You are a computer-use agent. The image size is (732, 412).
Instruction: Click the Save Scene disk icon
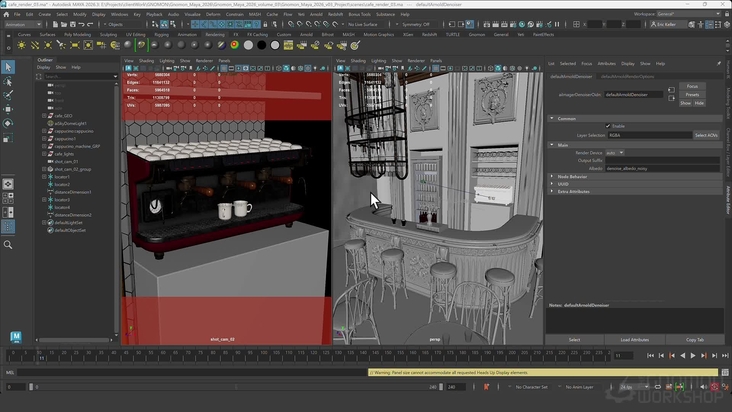pos(72,24)
